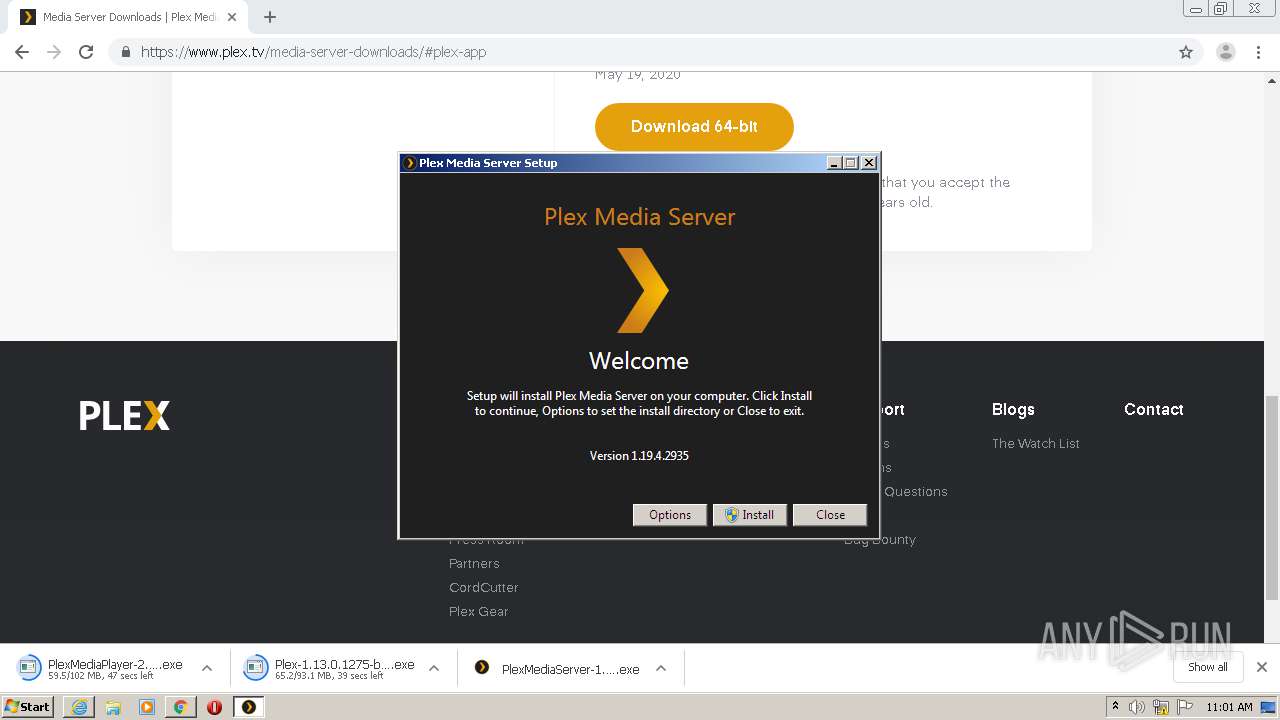Minimize the Plex Media Server Setup window

pos(834,163)
